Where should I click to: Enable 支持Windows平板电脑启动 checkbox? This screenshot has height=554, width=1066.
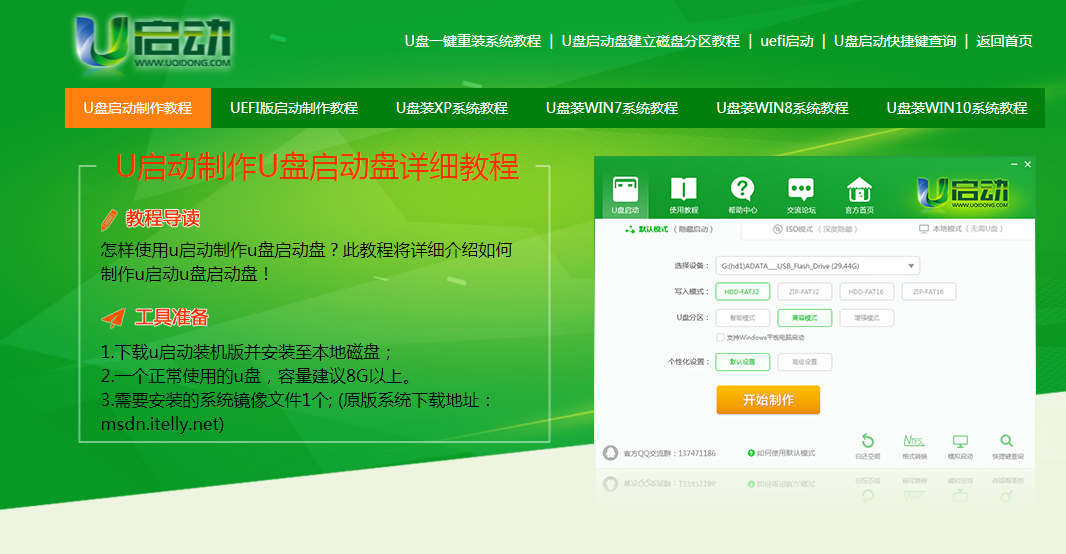720,337
